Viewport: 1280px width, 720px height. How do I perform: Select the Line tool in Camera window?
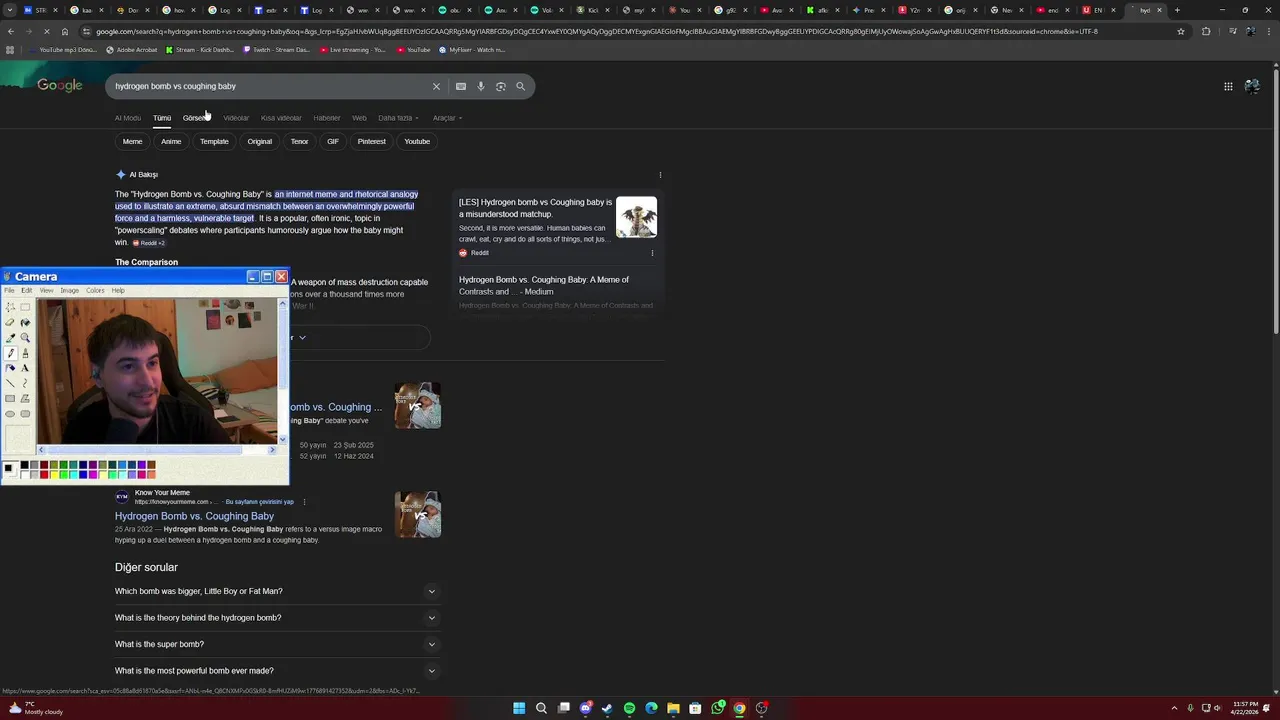(10, 383)
